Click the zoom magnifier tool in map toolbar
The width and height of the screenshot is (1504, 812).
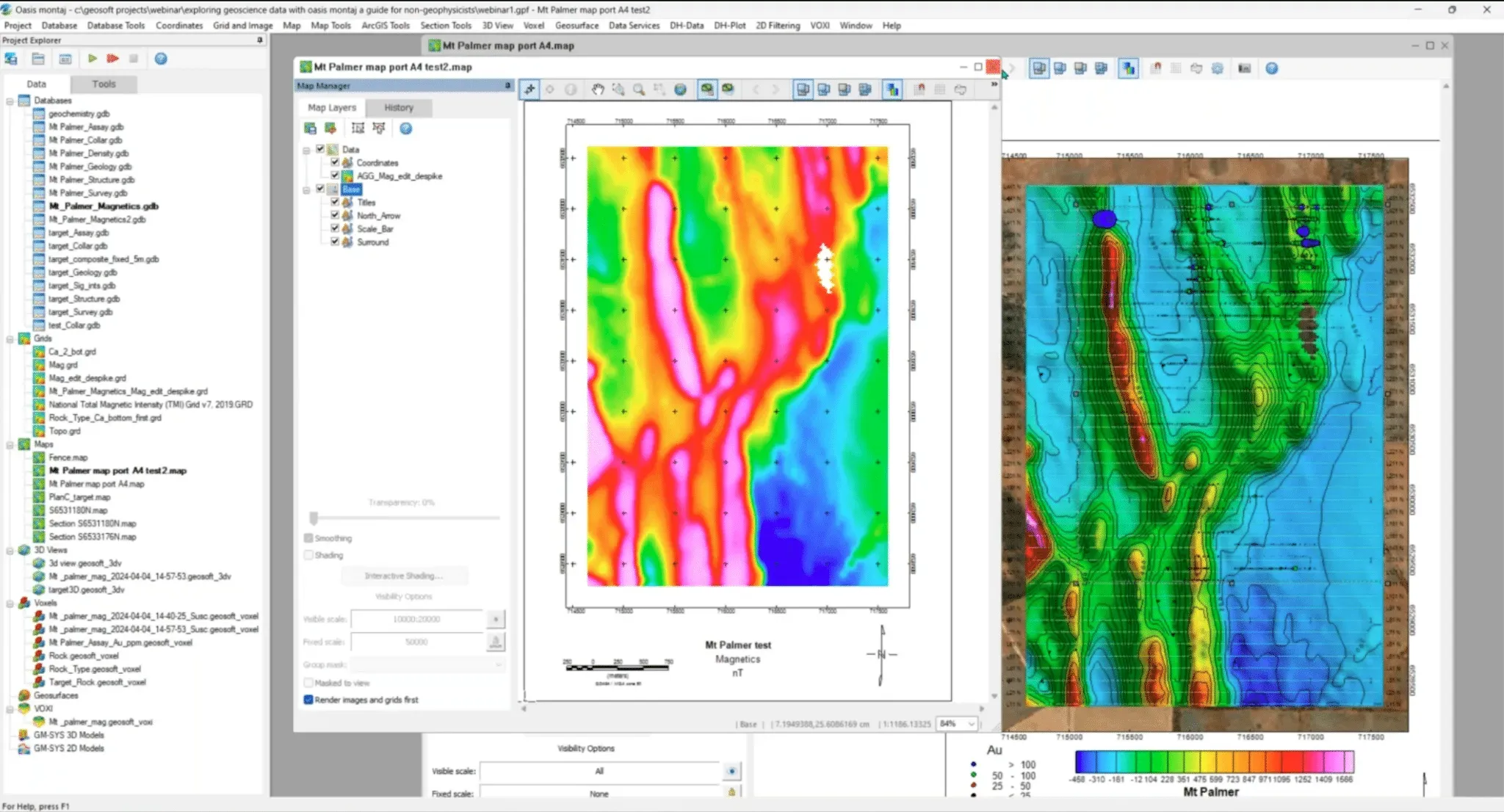click(639, 90)
